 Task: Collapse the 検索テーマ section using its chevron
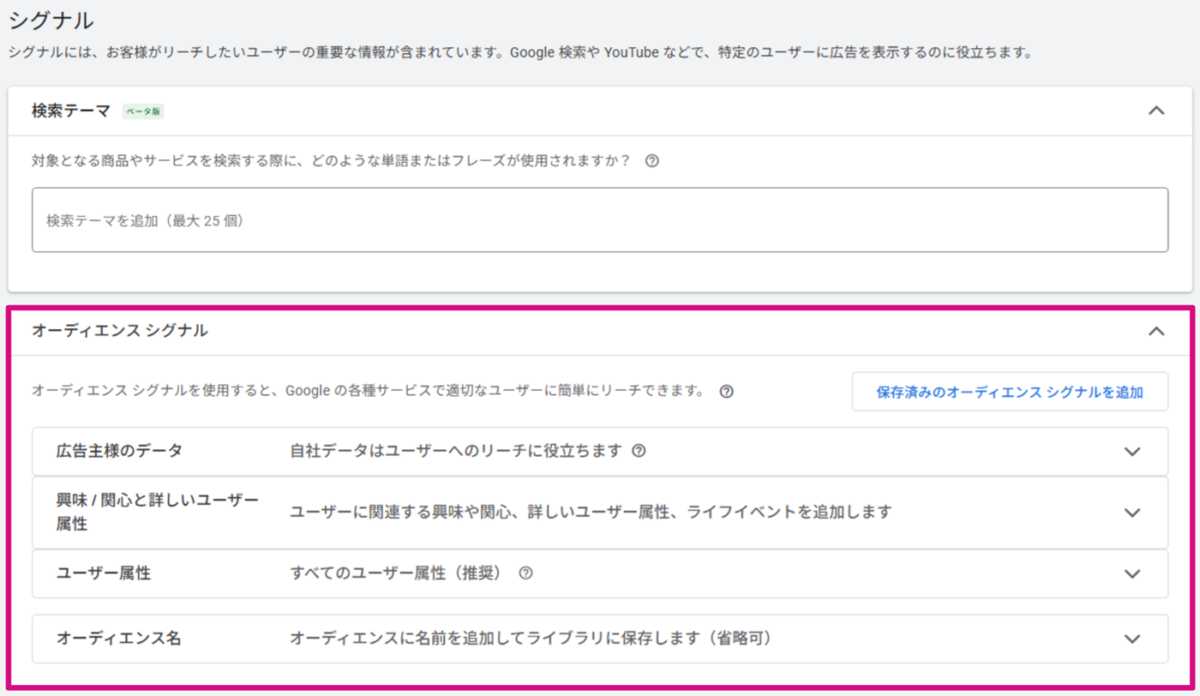click(1156, 111)
